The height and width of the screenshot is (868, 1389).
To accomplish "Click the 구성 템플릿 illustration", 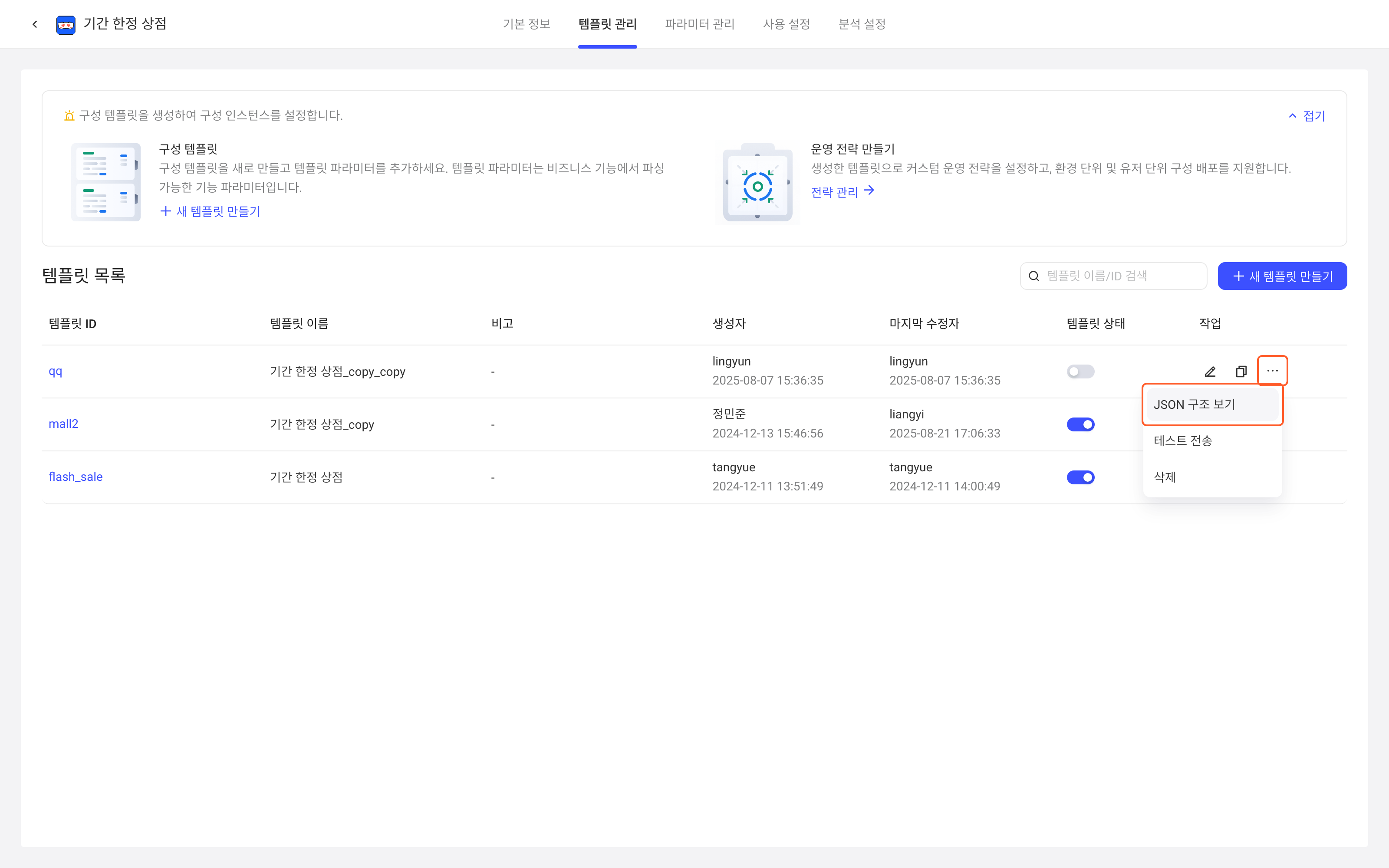I will coord(105,182).
